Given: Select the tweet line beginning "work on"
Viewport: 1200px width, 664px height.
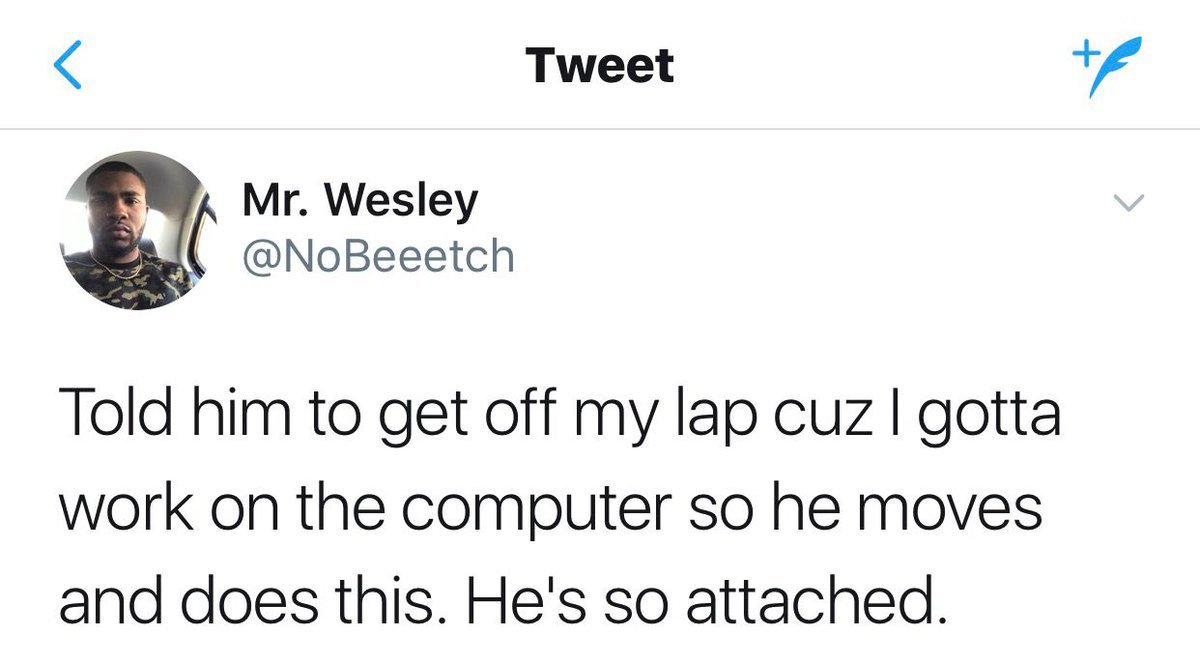Looking at the screenshot, I should [550, 509].
